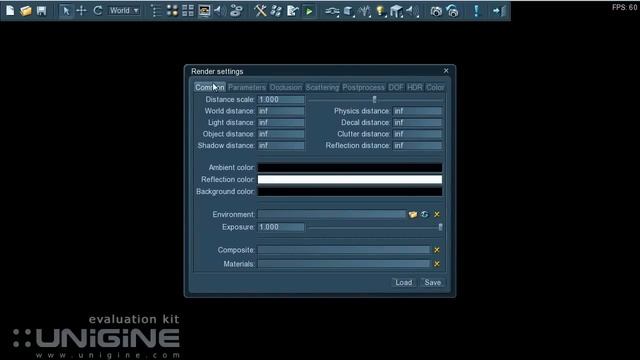Click the Materials input field
This screenshot has height=360, width=640.
tap(344, 264)
